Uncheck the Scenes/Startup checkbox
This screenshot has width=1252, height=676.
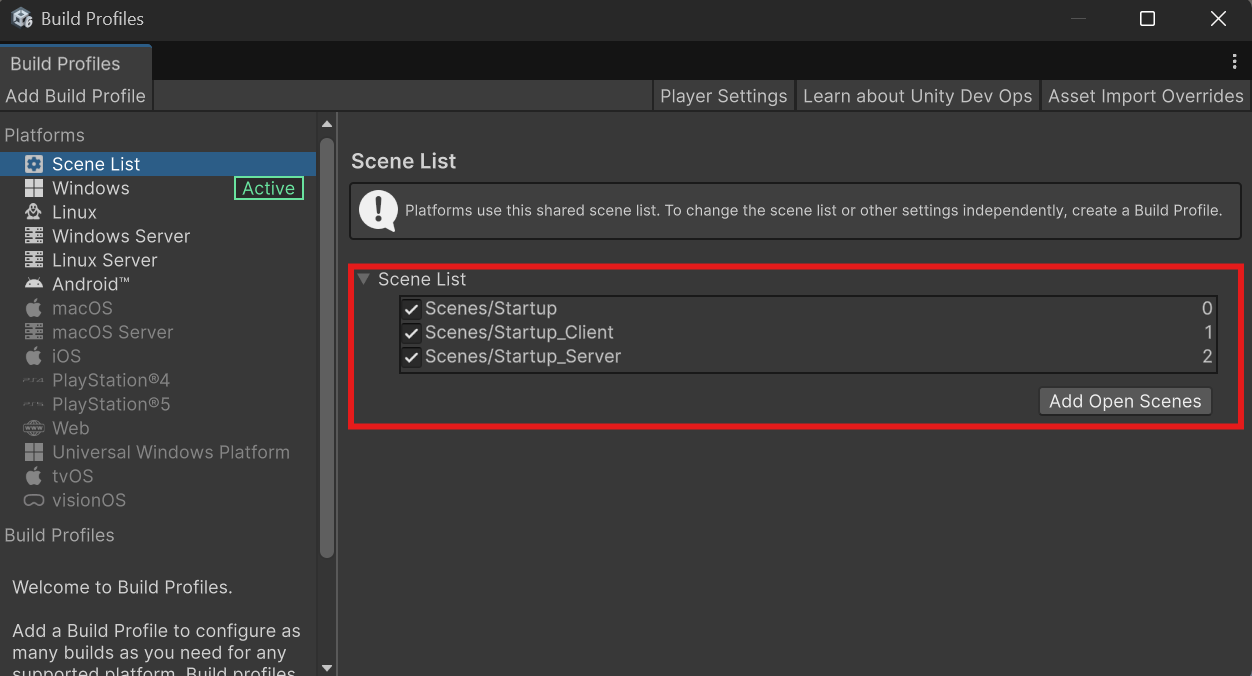click(x=411, y=309)
